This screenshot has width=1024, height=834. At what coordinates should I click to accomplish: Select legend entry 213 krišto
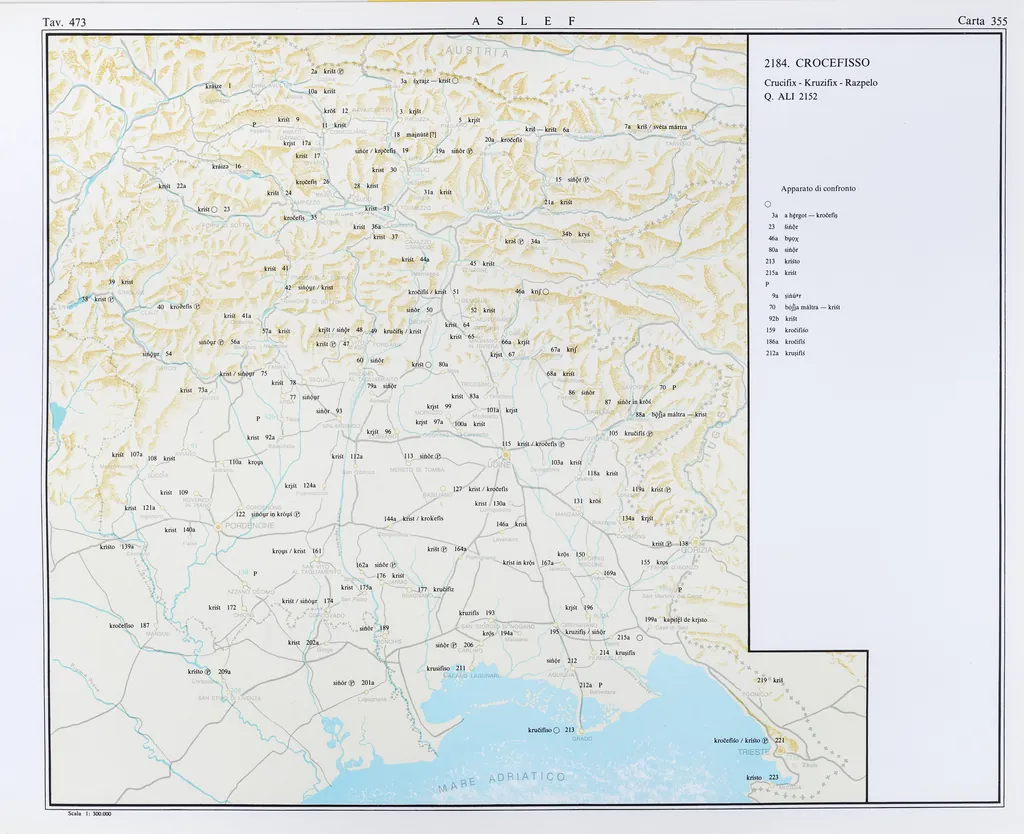tap(784, 261)
